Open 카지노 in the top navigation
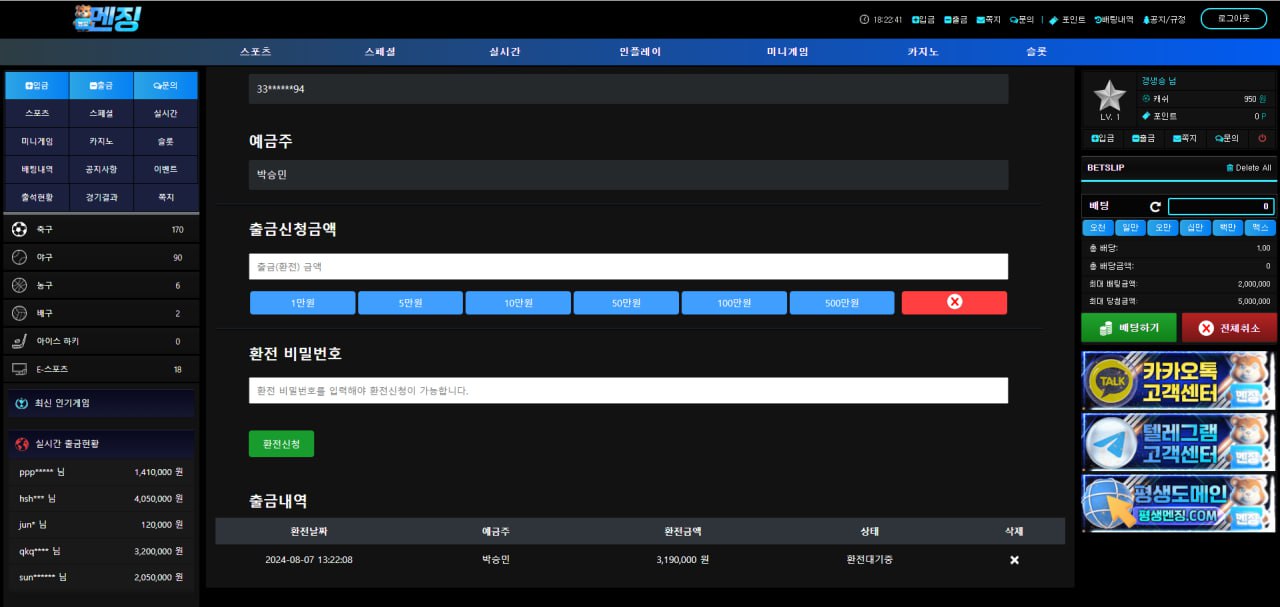Viewport: 1280px width, 607px height. pos(923,52)
